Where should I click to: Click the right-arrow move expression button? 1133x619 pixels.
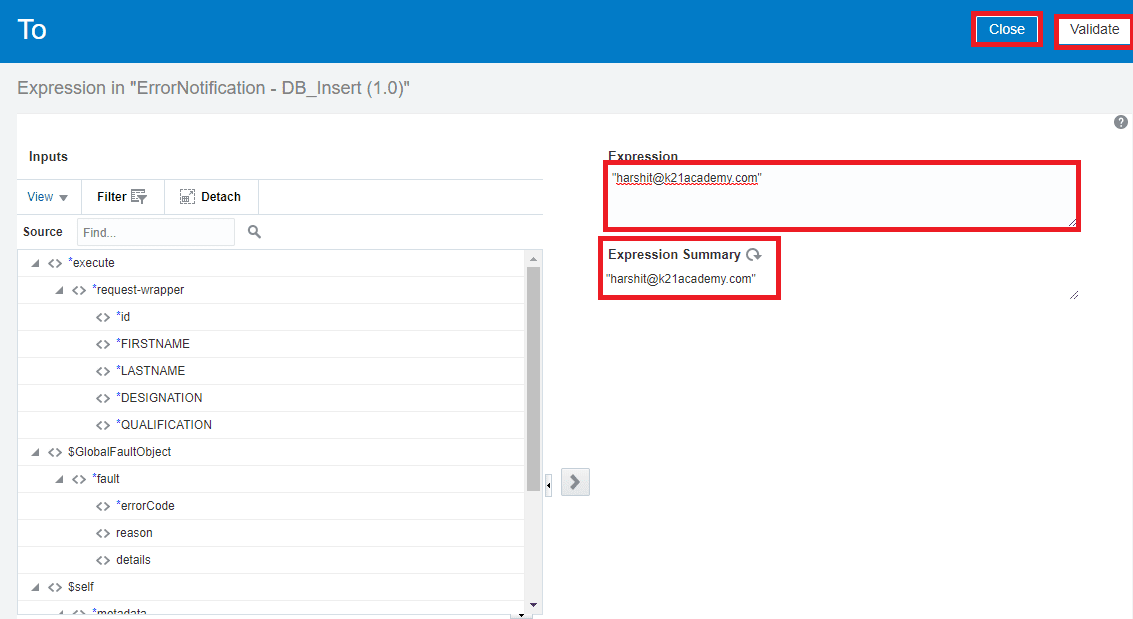(574, 481)
